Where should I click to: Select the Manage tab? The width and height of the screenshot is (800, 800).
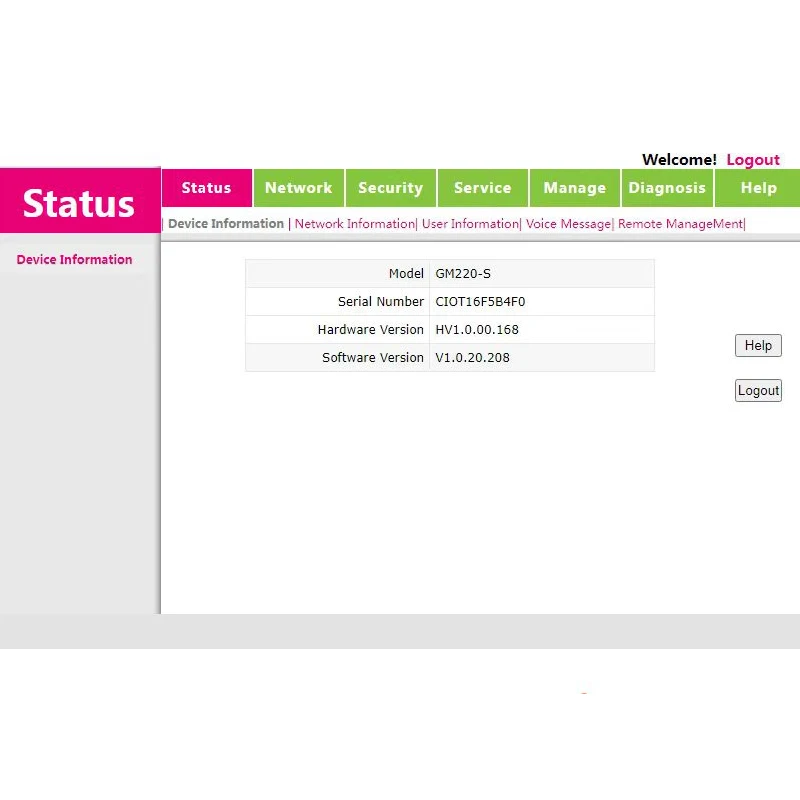point(575,188)
